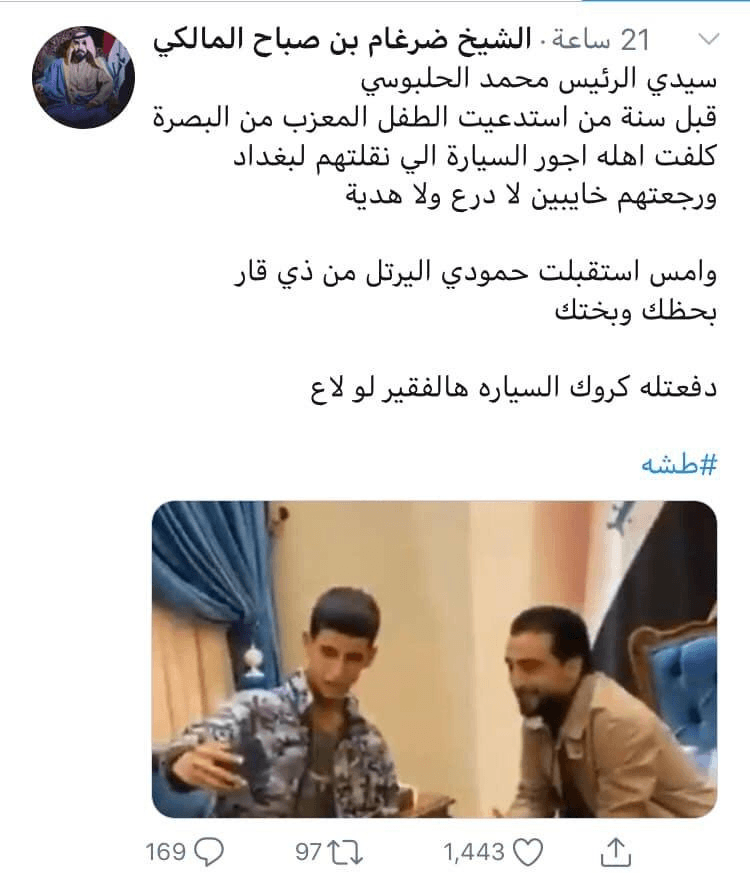
Task: Click the last line دفعتله كروك السياره
Action: coord(513,387)
